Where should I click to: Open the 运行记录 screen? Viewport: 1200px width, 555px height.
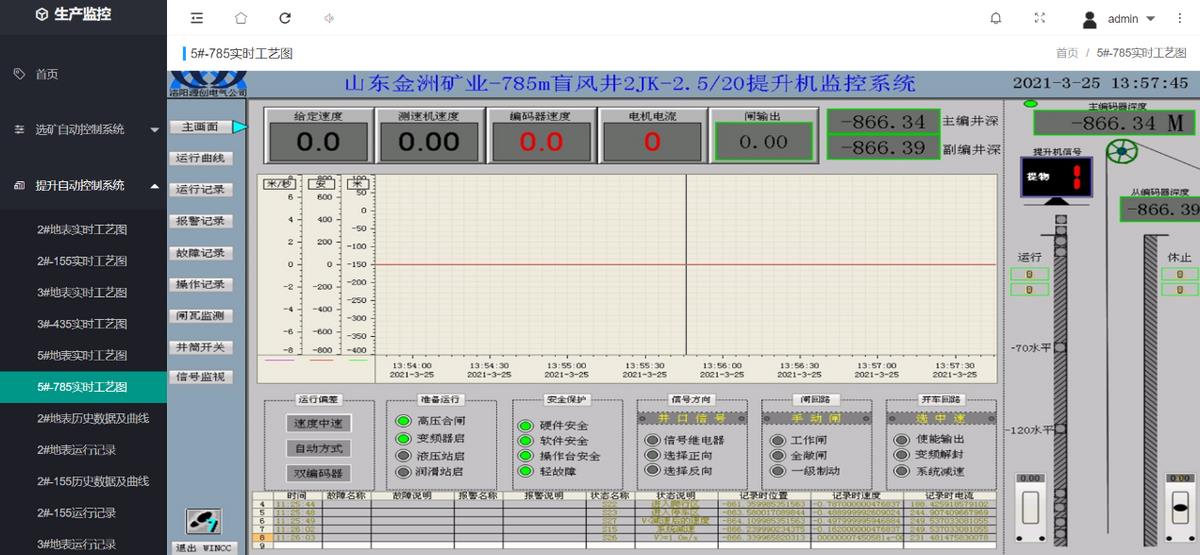click(201, 189)
